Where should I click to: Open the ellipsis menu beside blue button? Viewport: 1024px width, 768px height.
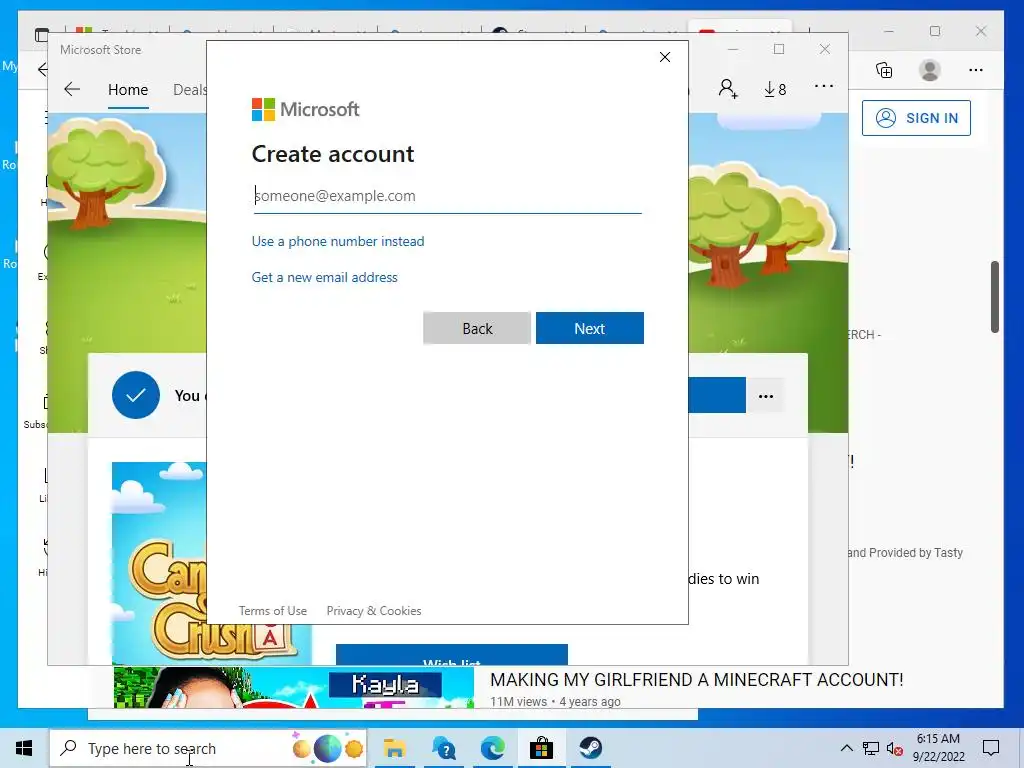[x=765, y=396]
